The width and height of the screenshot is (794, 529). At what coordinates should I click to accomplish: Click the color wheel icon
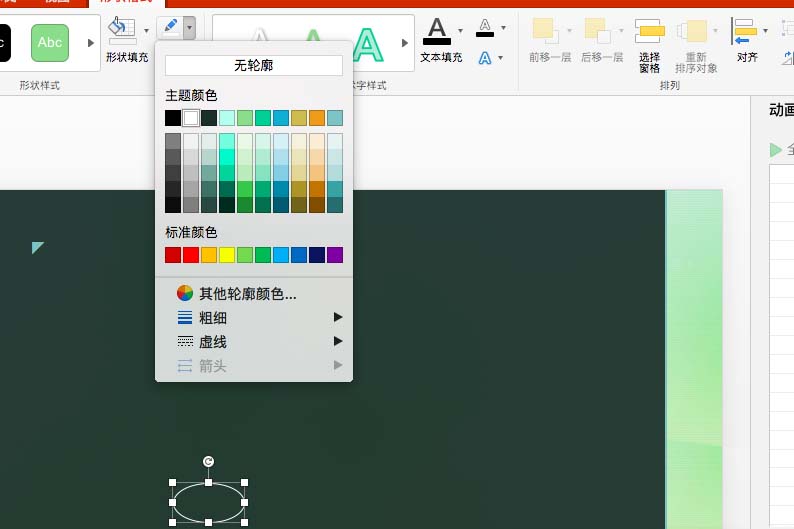click(185, 293)
